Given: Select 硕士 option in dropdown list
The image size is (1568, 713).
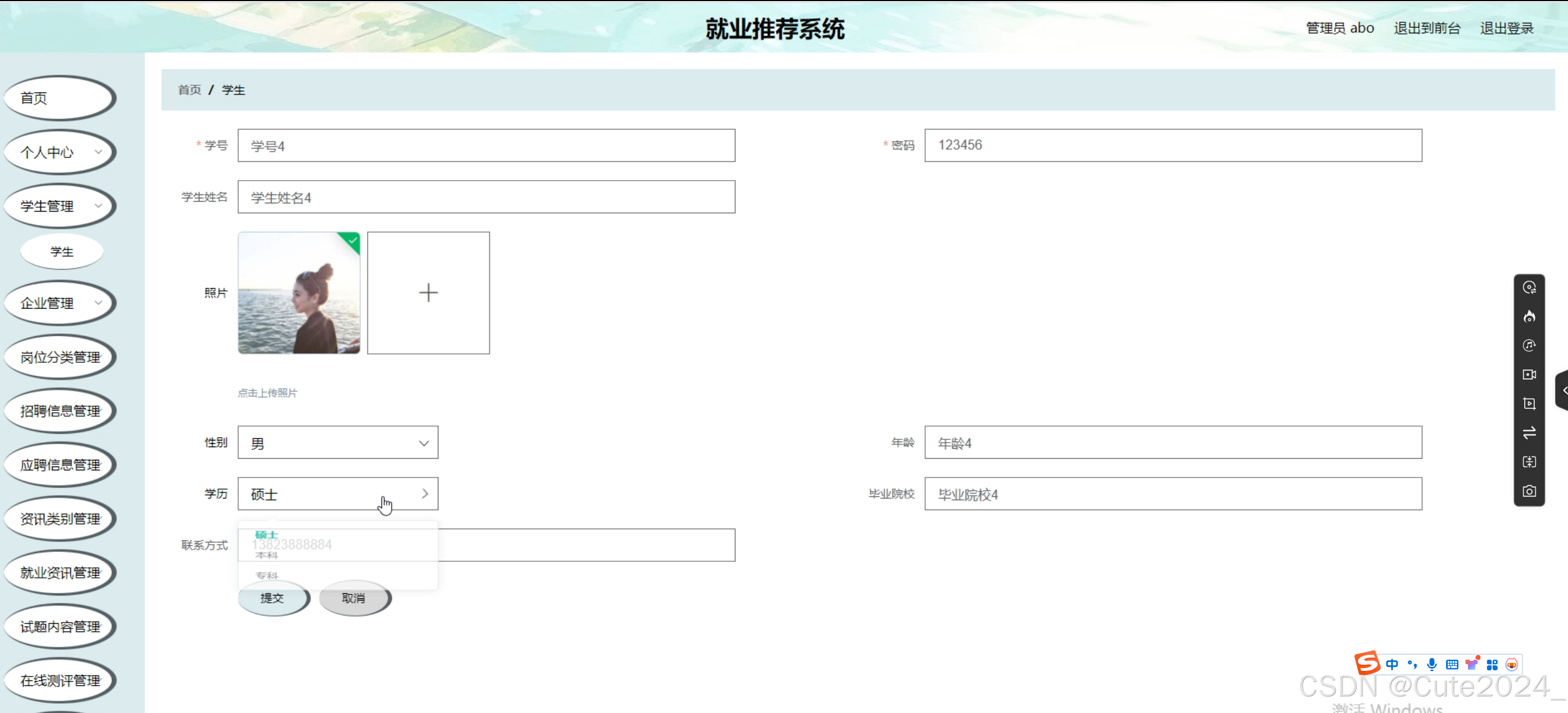Looking at the screenshot, I should 267,535.
